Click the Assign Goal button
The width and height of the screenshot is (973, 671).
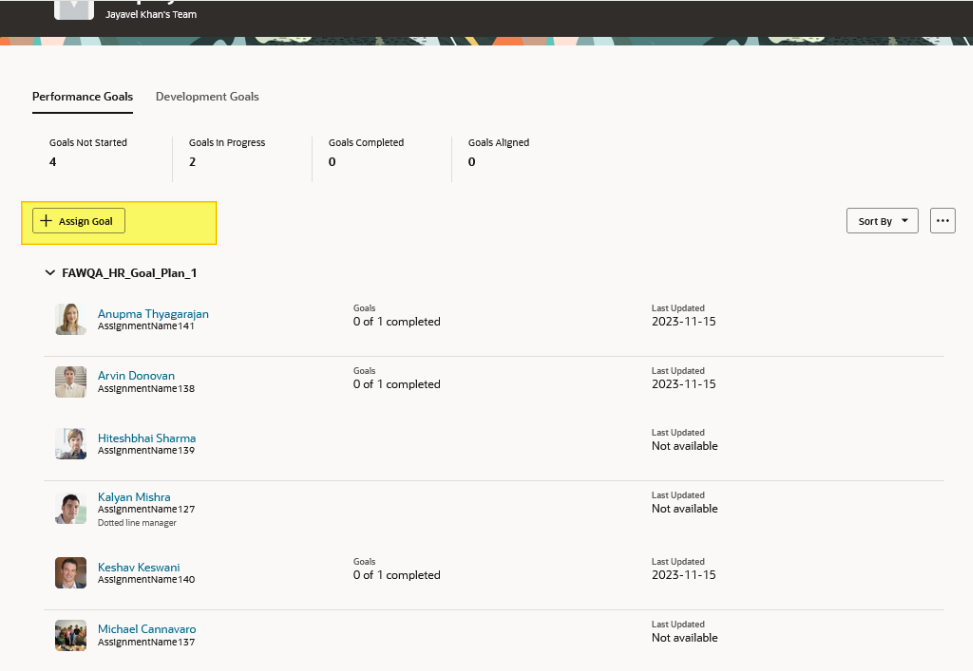coord(79,221)
